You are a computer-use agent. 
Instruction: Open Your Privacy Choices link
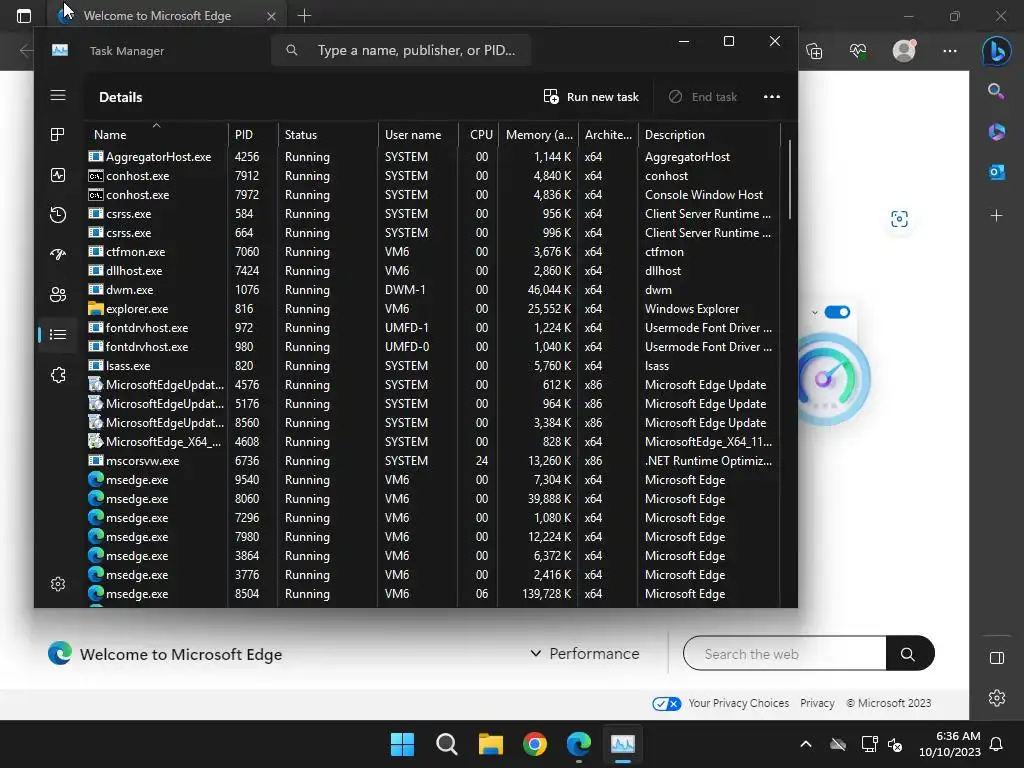click(739, 703)
